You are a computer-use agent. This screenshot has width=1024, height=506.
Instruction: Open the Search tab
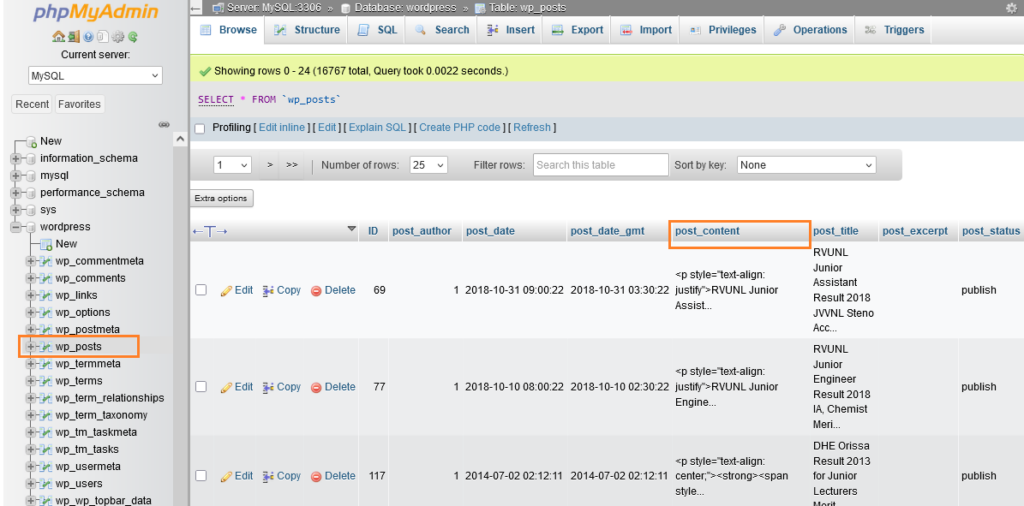441,30
